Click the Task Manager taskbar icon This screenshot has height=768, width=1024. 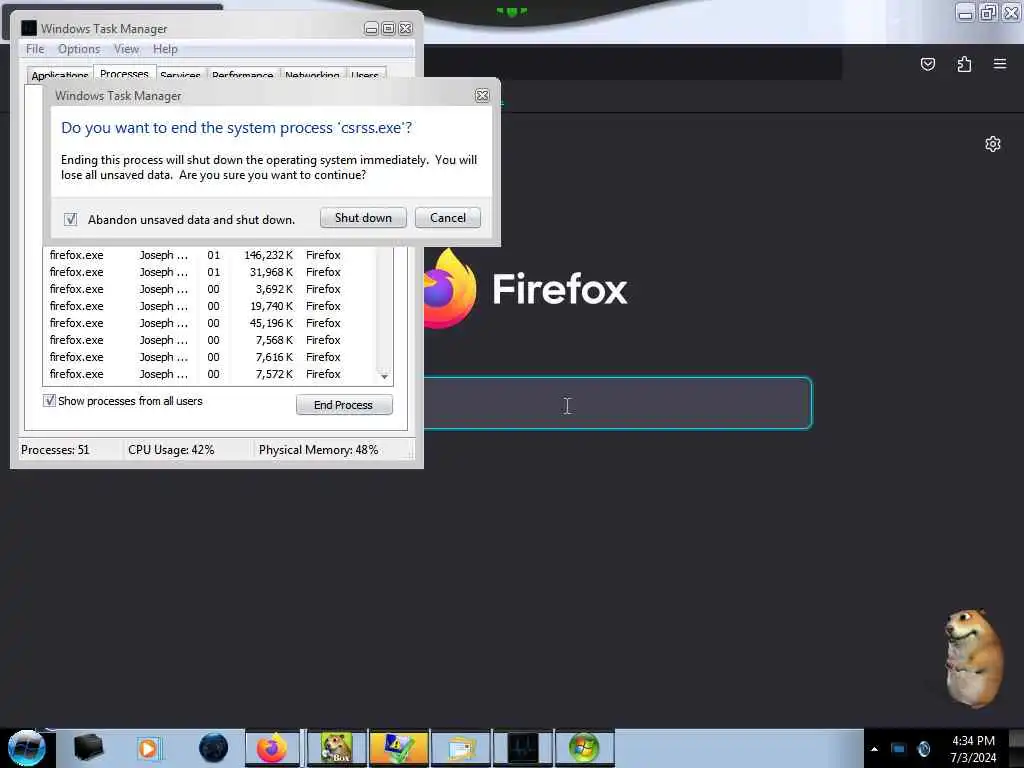coord(522,748)
